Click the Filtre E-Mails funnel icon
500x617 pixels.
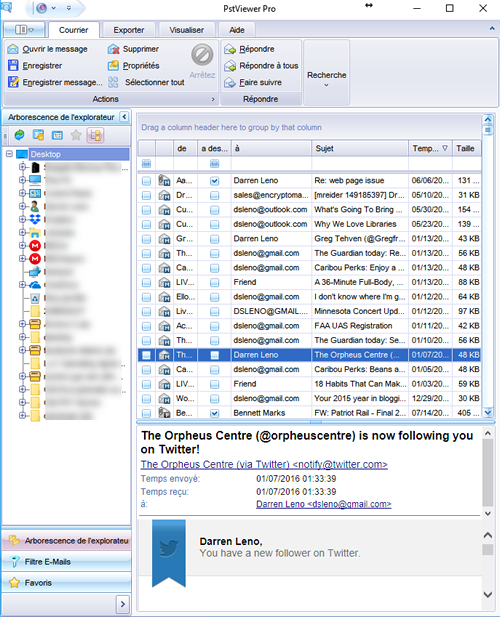tap(14, 562)
